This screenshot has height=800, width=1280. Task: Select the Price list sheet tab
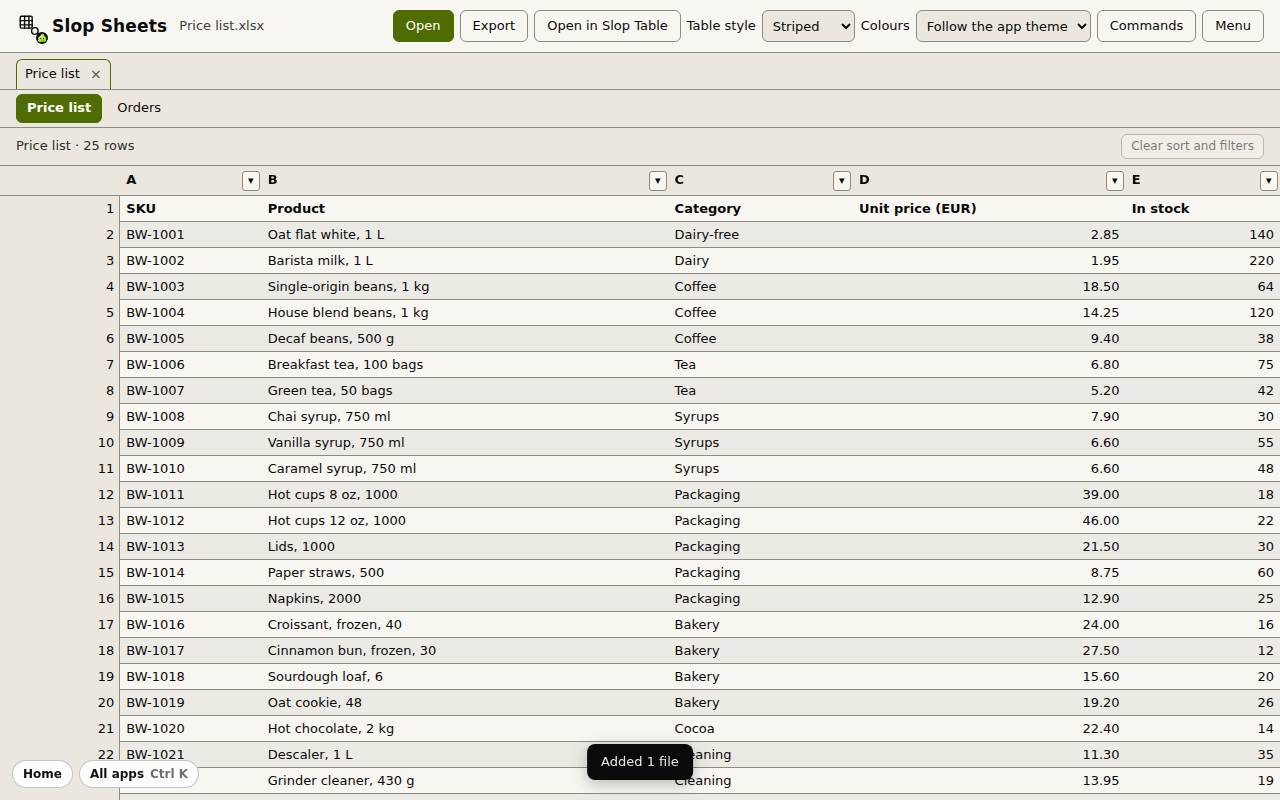pyautogui.click(x=59, y=108)
